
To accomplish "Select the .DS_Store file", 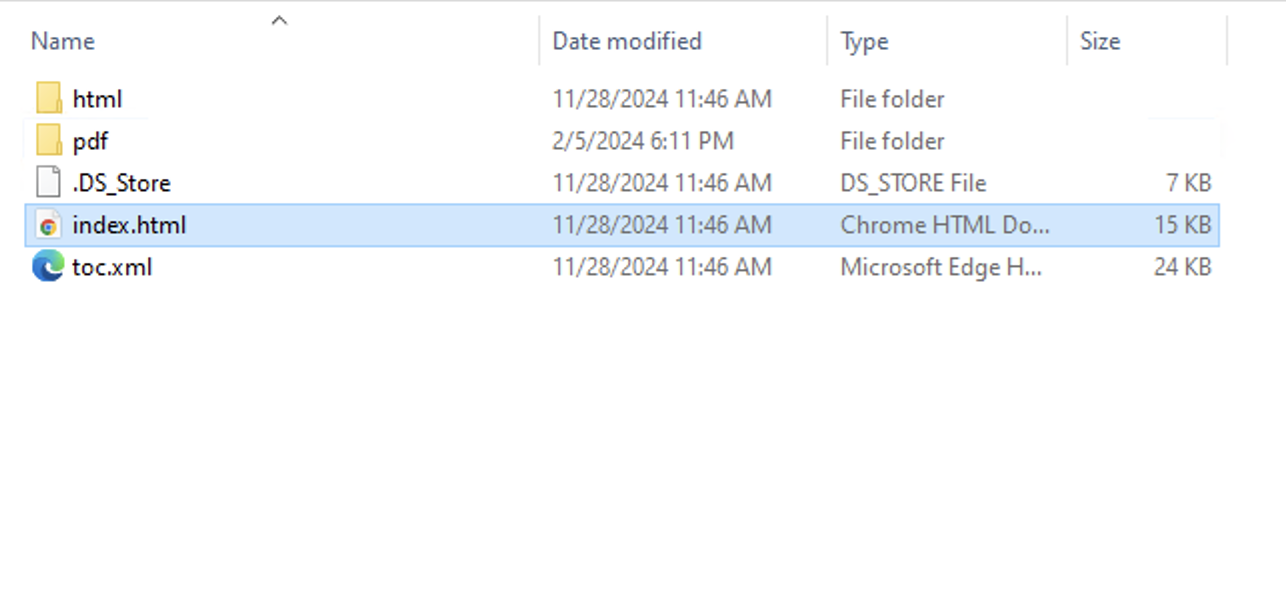I will coord(122,182).
